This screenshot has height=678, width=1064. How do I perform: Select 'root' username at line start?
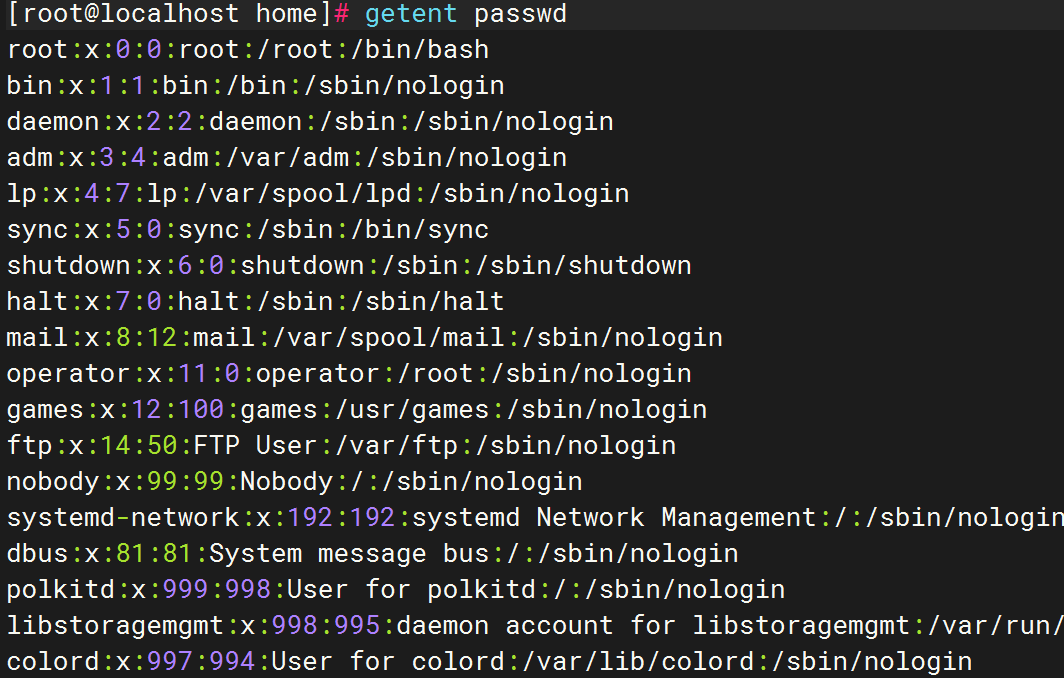[37, 50]
